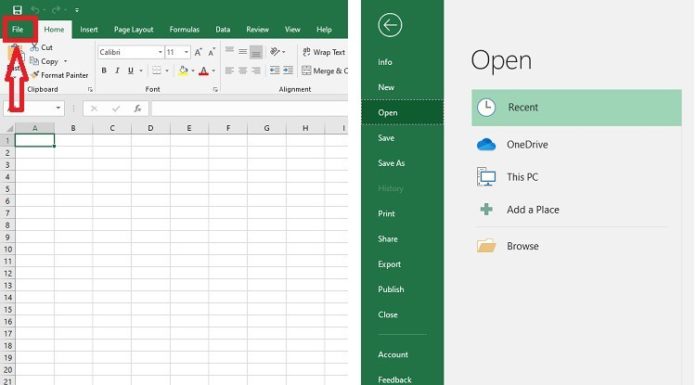Click the Bottom Align icon
Screen dimensions: 696x385
[x=256, y=52]
